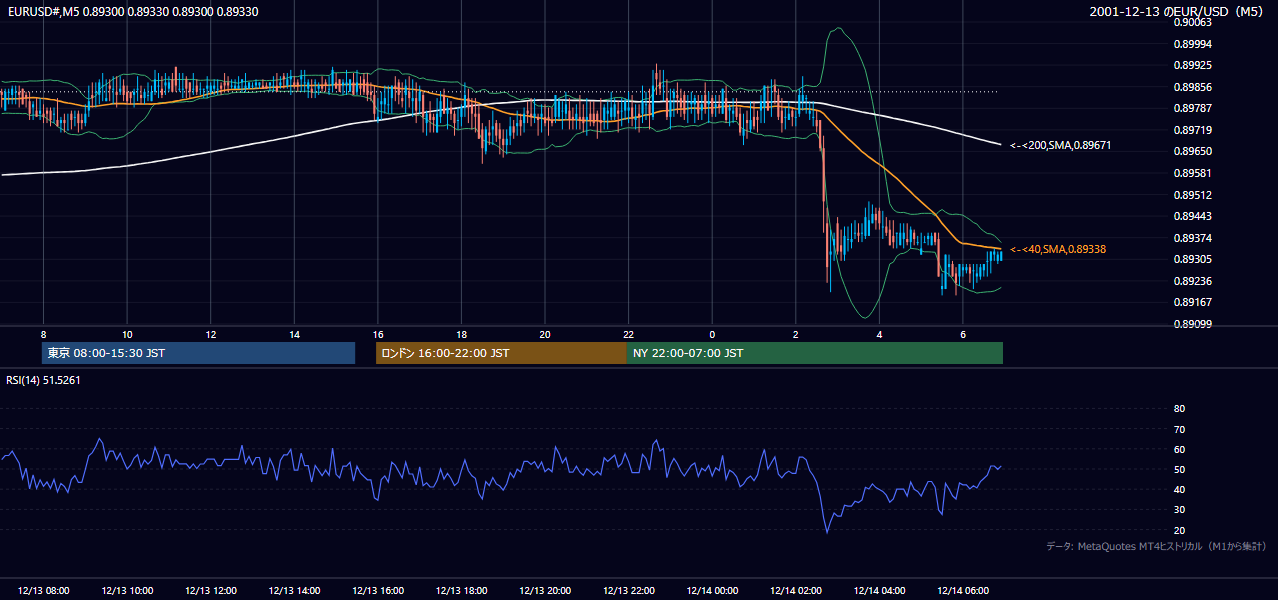Screen dimensions: 1278x600
Task: Click the RSI 40 level label
Action: 1180,489
